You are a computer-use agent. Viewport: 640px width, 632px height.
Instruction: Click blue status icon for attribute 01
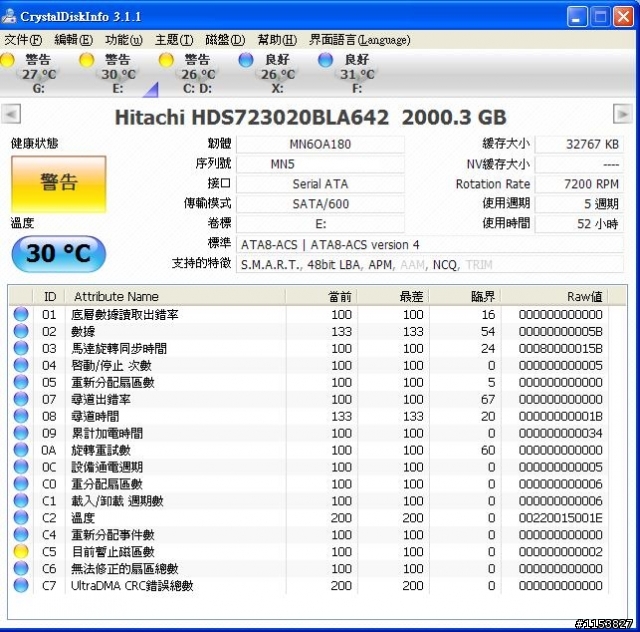click(21, 314)
